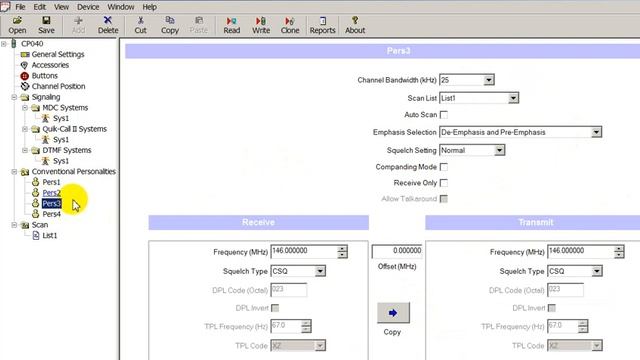Select Pers4 personality
The image size is (640, 360).
(51, 214)
